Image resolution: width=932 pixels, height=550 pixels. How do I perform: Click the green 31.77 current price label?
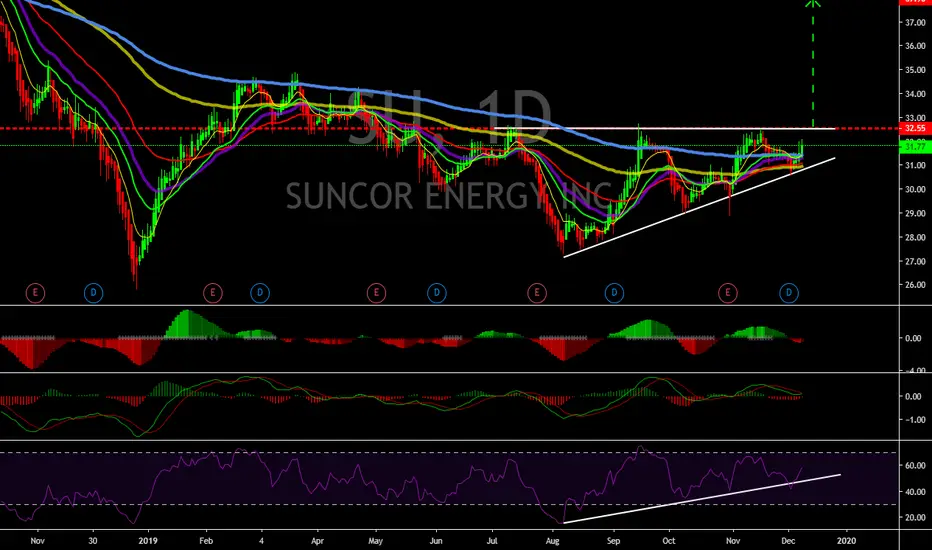tap(915, 146)
